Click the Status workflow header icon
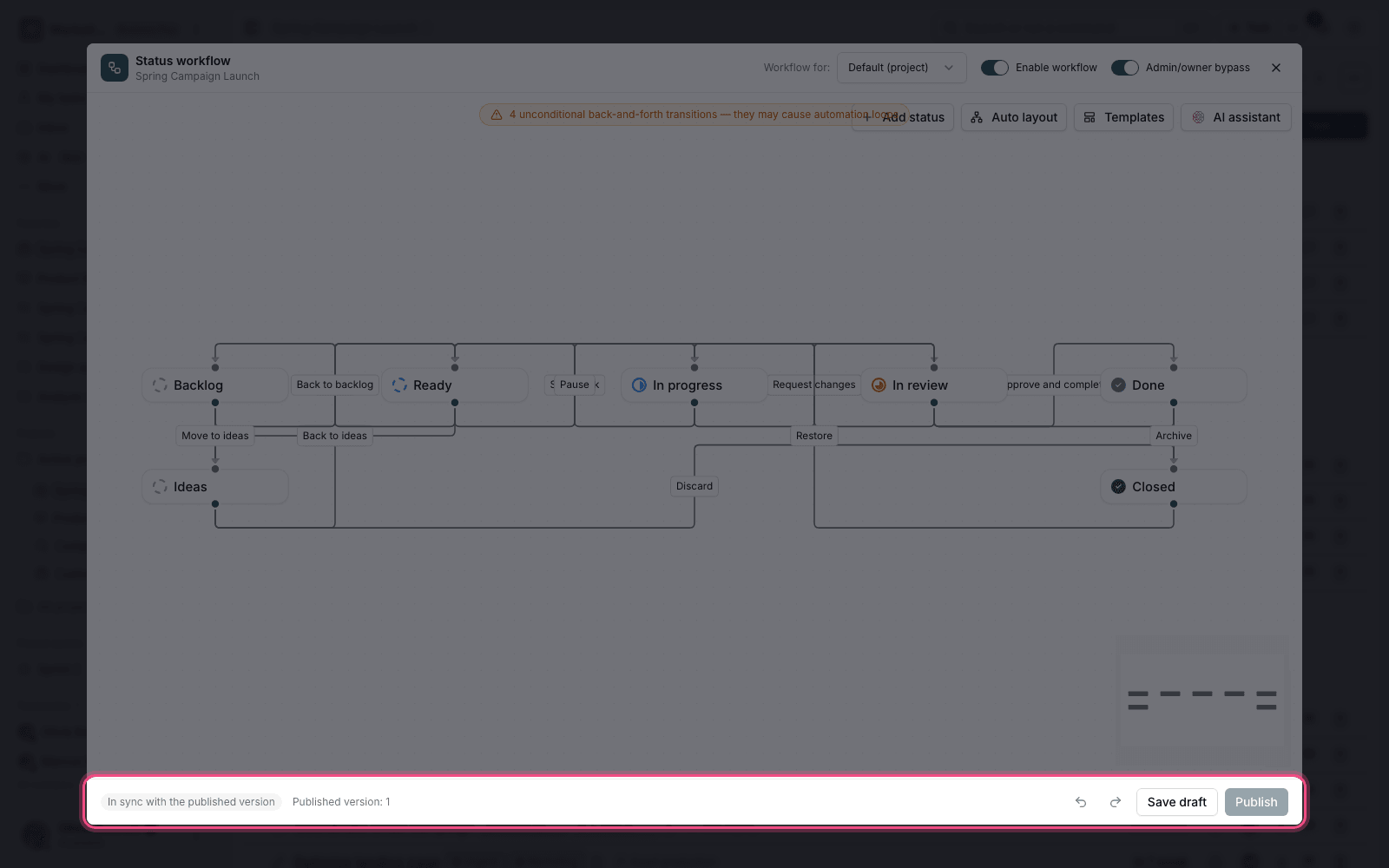Image resolution: width=1389 pixels, height=868 pixels. tap(115, 68)
